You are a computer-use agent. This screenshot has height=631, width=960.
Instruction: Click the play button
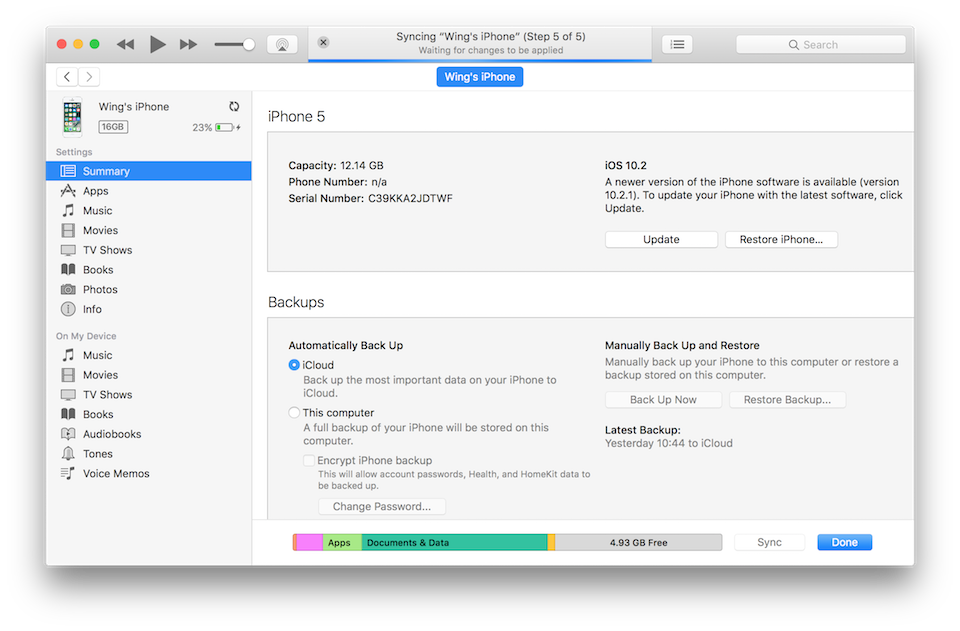pos(158,44)
